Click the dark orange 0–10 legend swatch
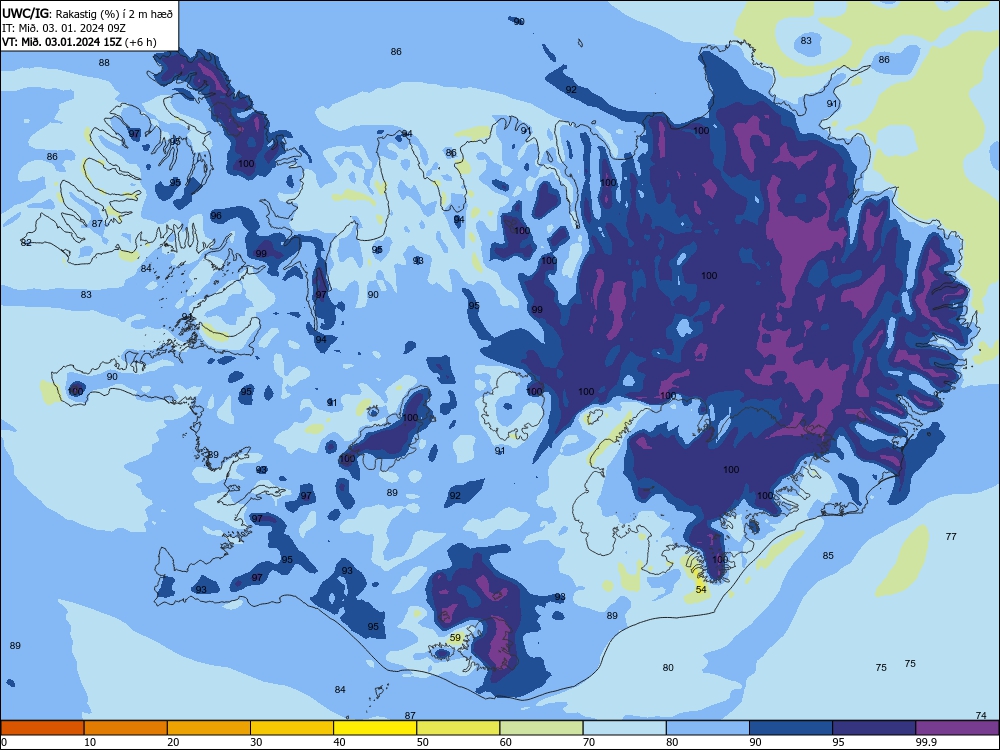Screen dimensions: 1000x750 point(42,728)
